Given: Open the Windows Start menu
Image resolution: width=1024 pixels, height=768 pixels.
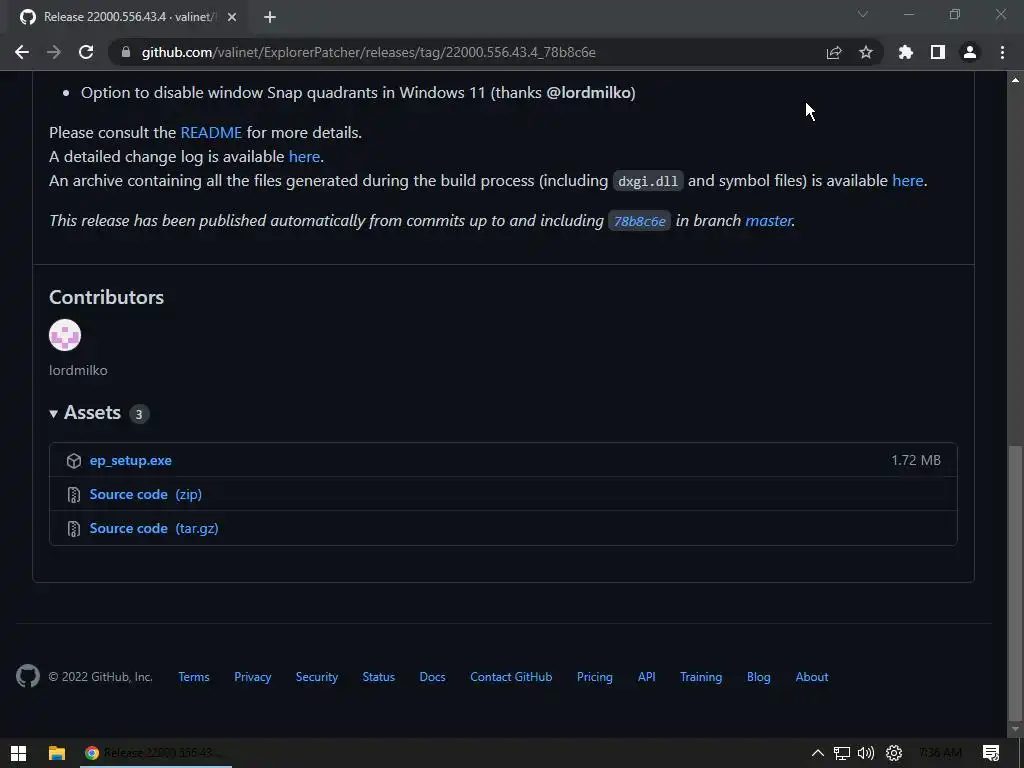Looking at the screenshot, I should (x=18, y=753).
